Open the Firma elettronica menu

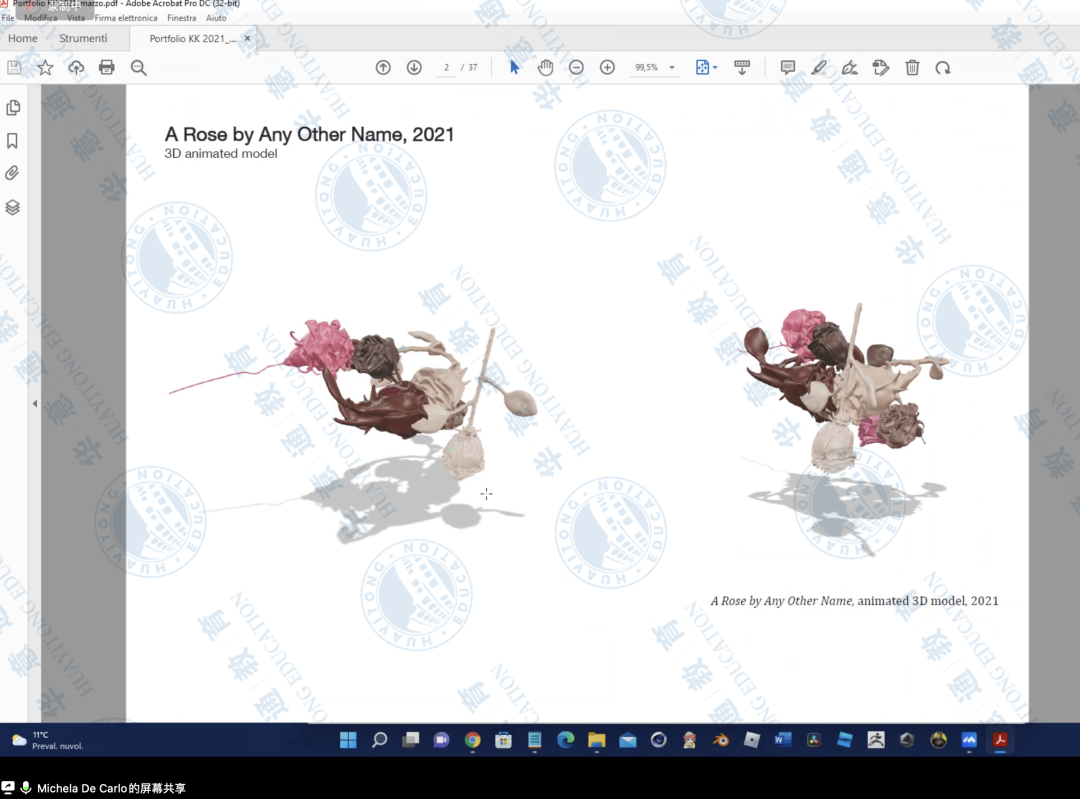125,18
